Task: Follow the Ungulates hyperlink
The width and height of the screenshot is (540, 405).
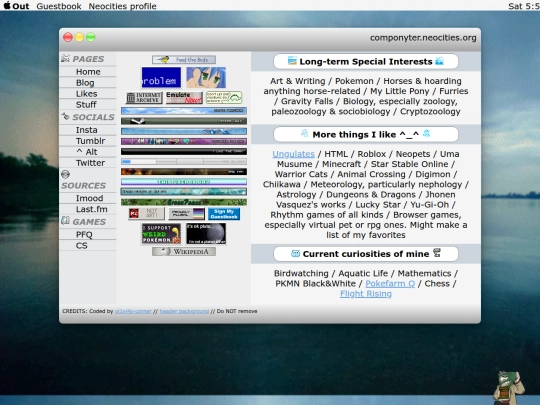Action: (x=293, y=154)
